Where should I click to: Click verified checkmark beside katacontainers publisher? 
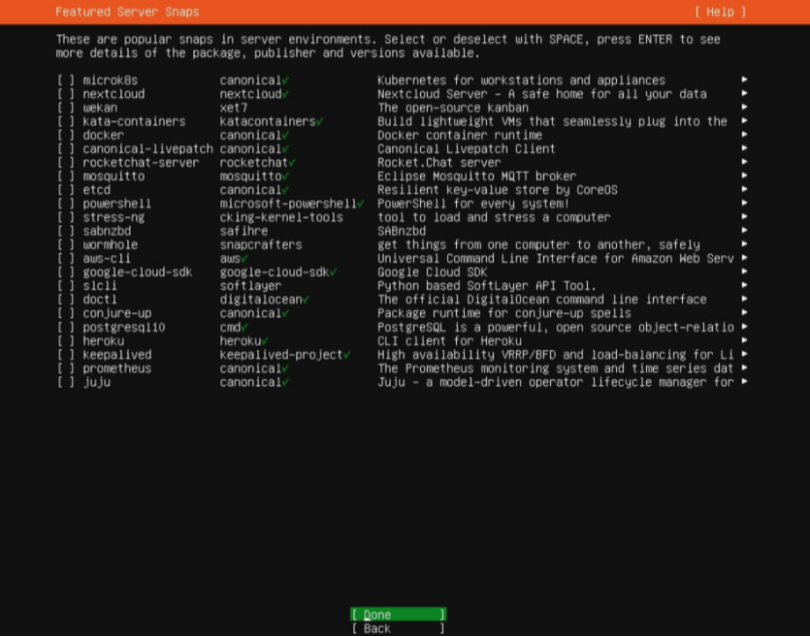[x=319, y=121]
